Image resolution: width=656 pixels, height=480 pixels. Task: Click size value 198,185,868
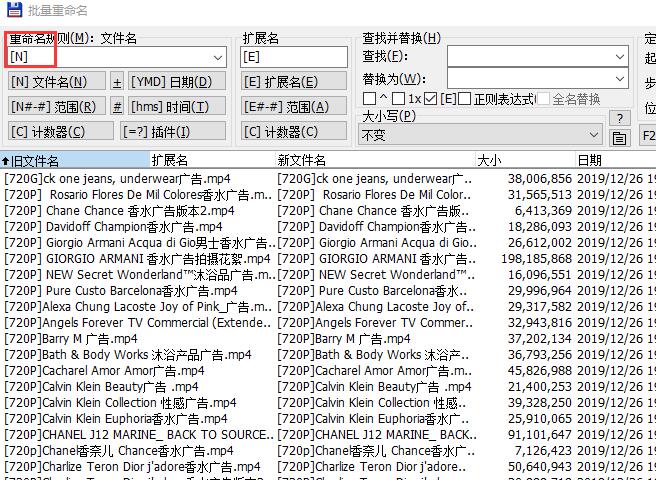coord(536,259)
